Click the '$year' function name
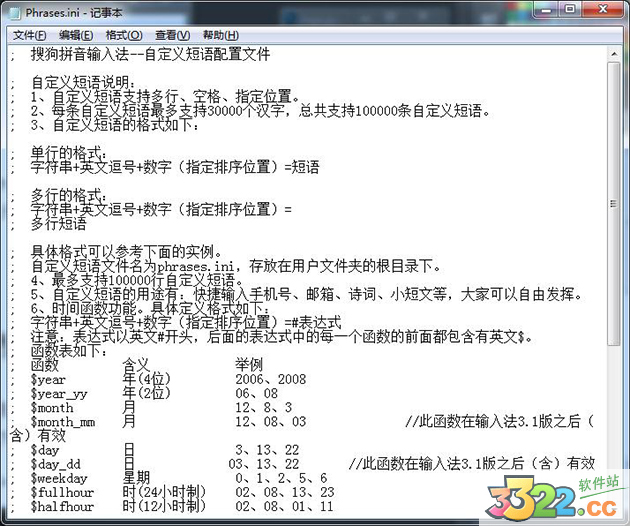The image size is (630, 526). (x=48, y=379)
